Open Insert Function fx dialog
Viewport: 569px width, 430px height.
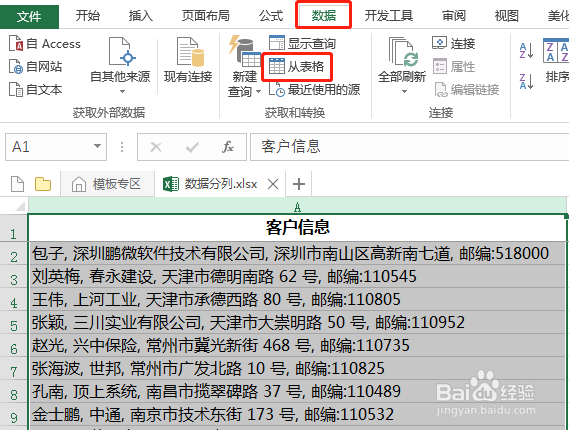tap(228, 147)
